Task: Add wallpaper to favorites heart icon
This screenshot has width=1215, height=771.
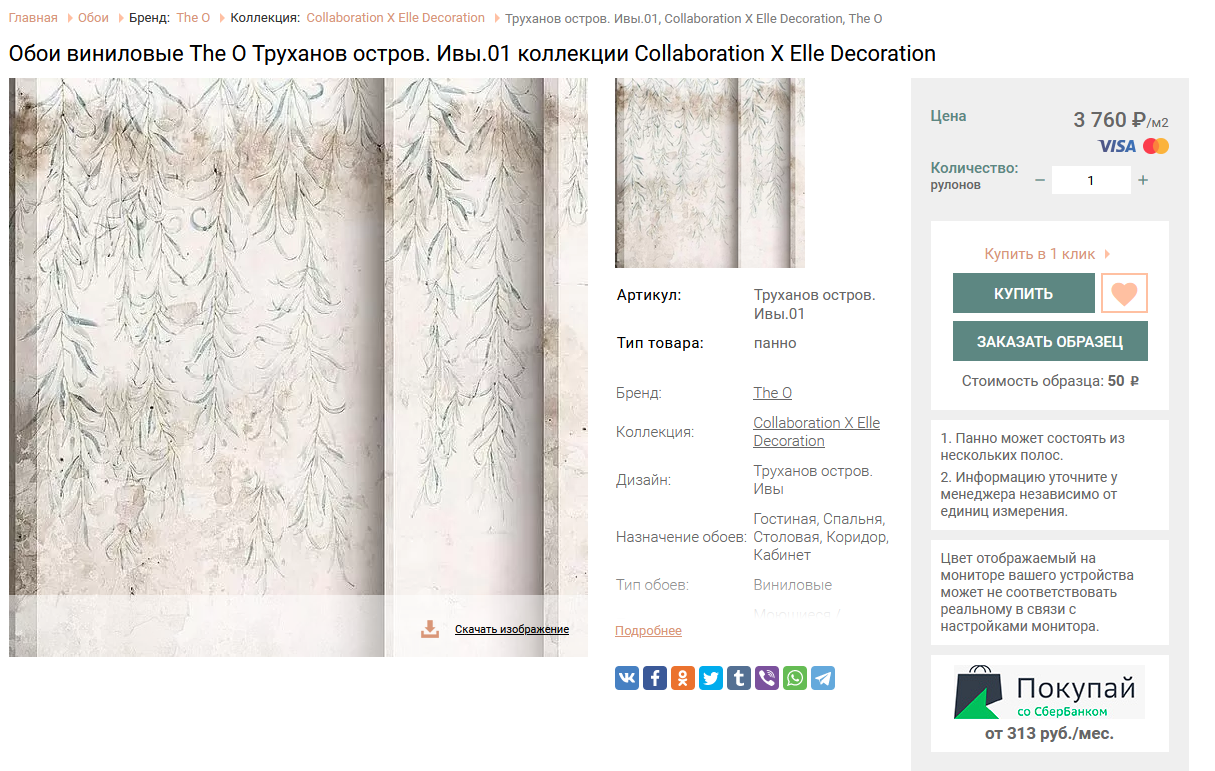Action: [x=1124, y=293]
